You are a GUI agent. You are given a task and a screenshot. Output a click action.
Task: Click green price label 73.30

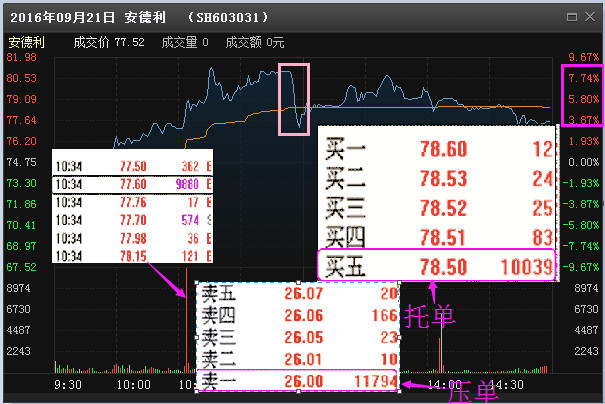[x=21, y=183]
